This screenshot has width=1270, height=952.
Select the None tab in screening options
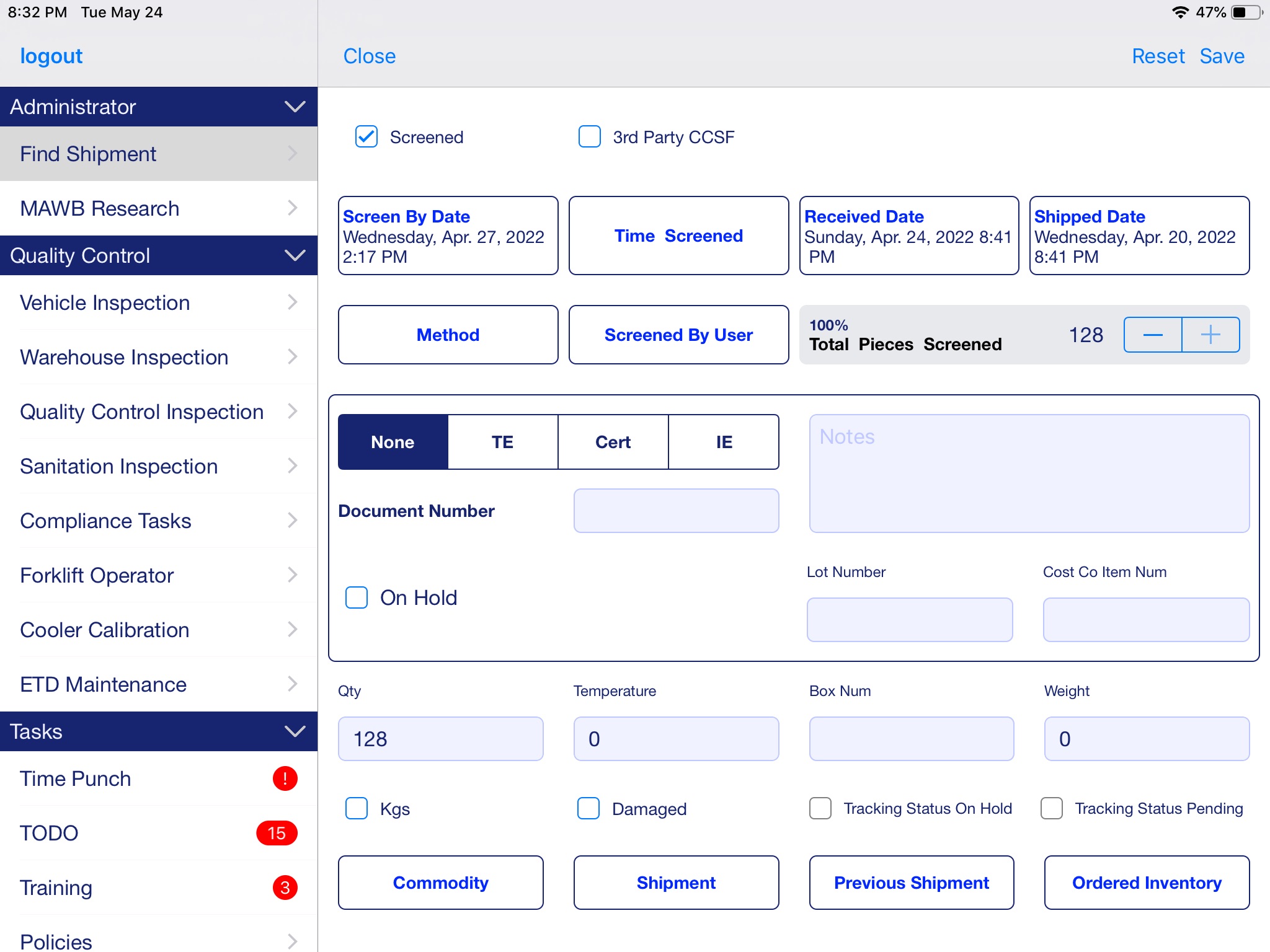[x=393, y=441]
